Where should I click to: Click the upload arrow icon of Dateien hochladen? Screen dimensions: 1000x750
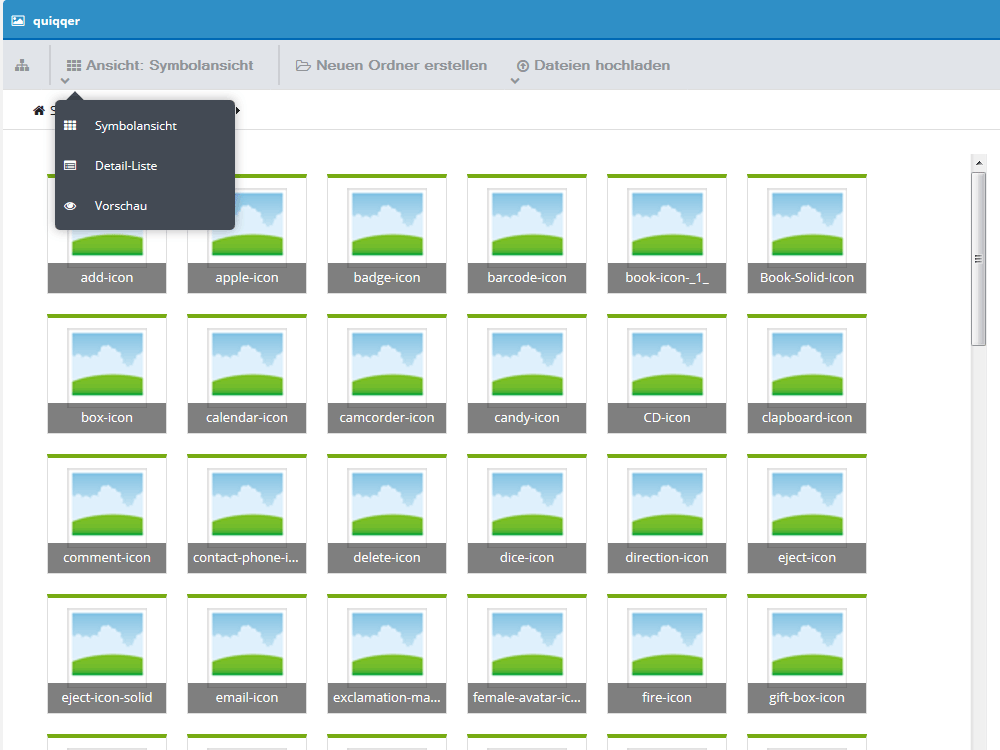pos(523,66)
